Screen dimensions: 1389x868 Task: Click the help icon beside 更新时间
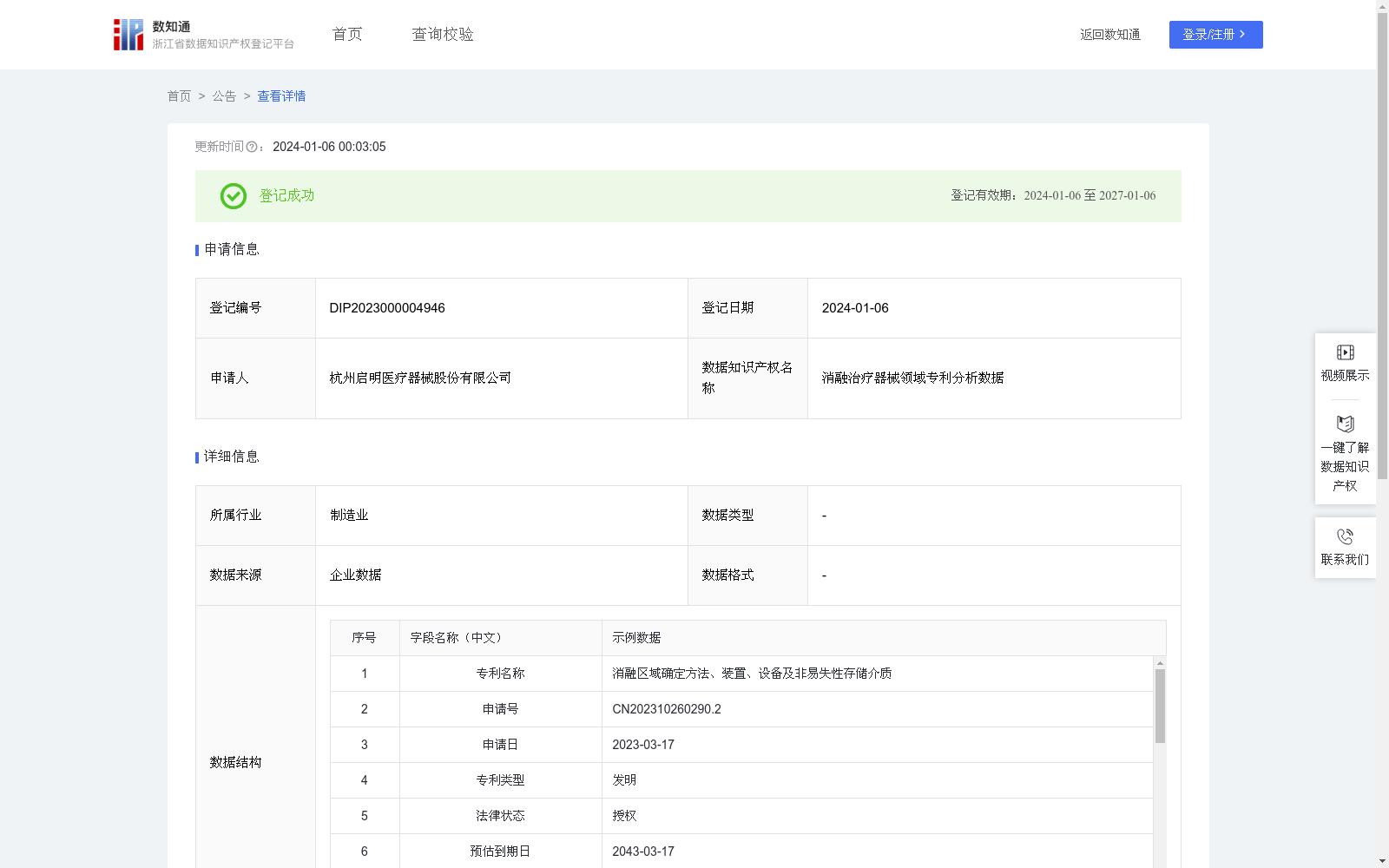(252, 148)
